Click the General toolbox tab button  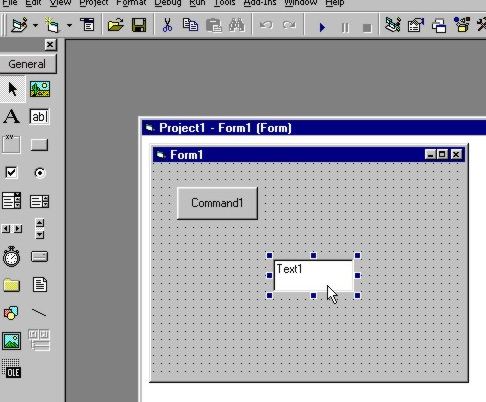click(28, 64)
